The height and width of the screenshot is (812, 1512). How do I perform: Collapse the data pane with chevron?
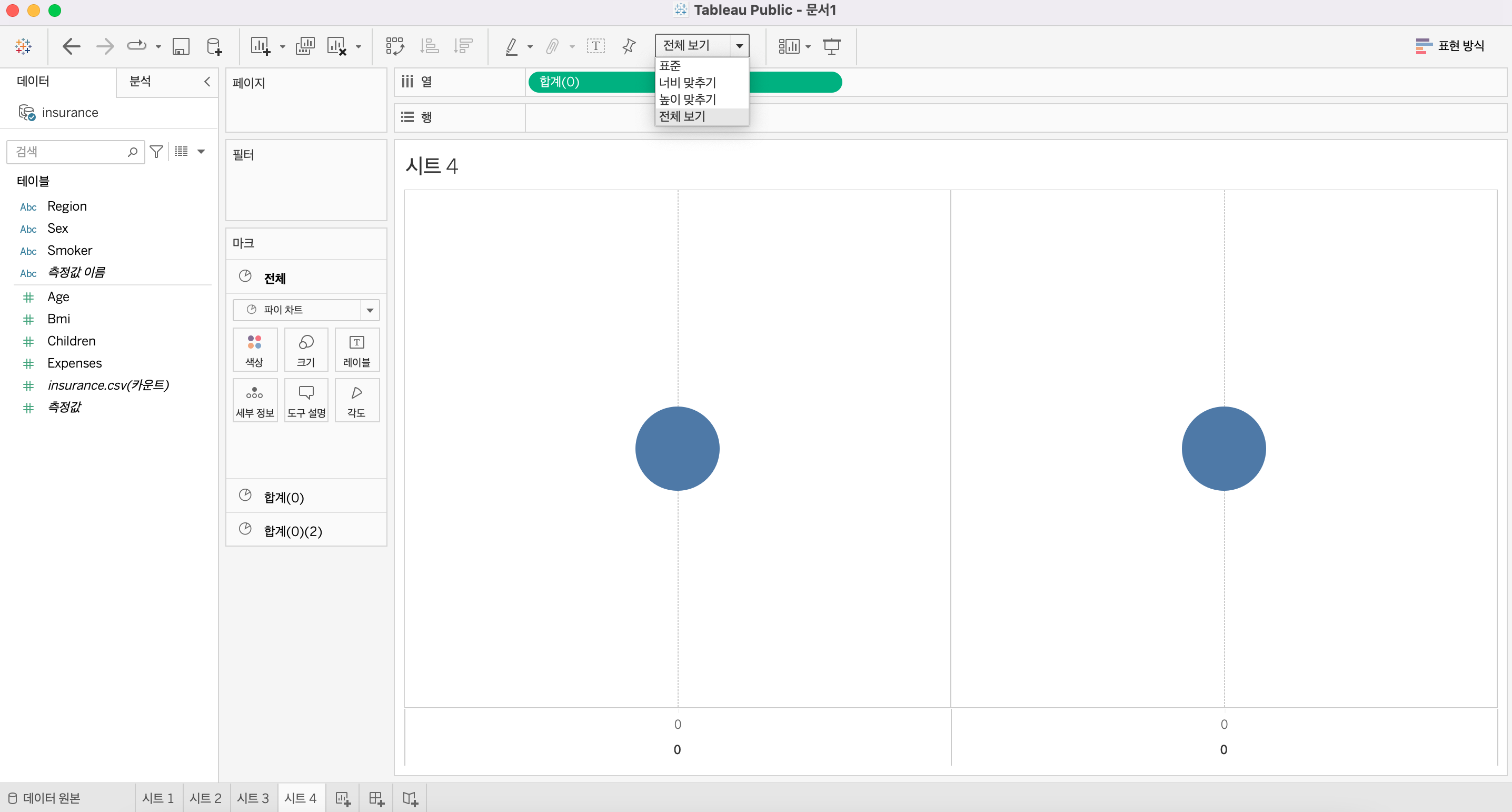(207, 82)
